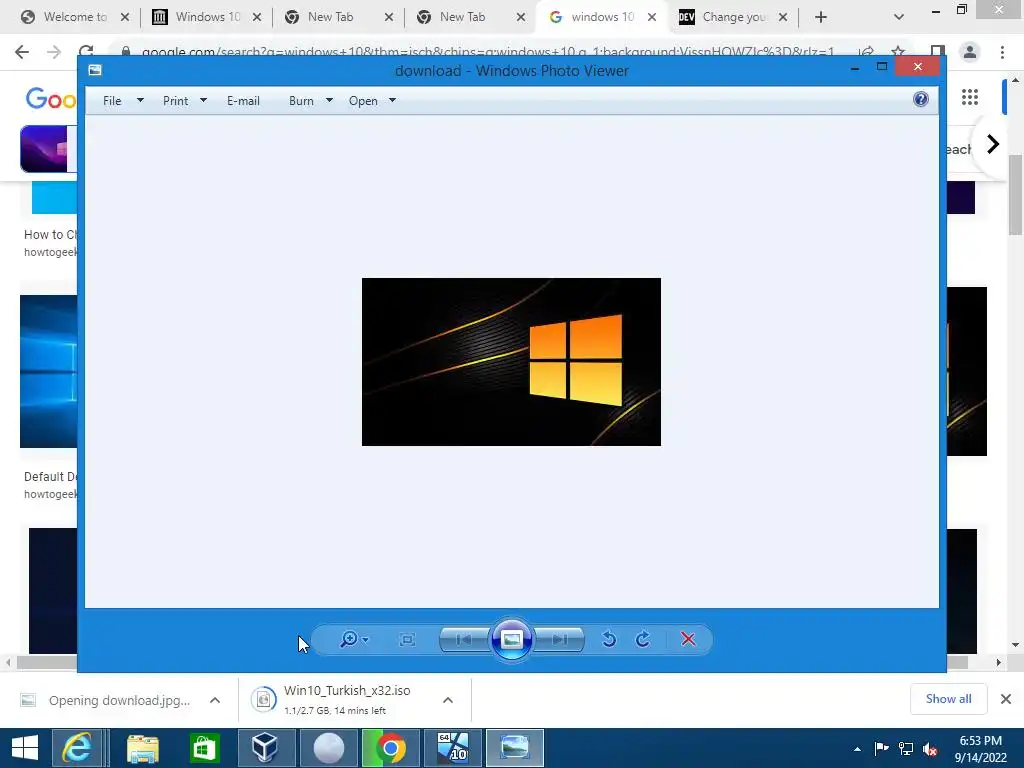Screen dimensions: 1024x768
Task: Go forward in Chrome
Action: pyautogui.click(x=54, y=52)
